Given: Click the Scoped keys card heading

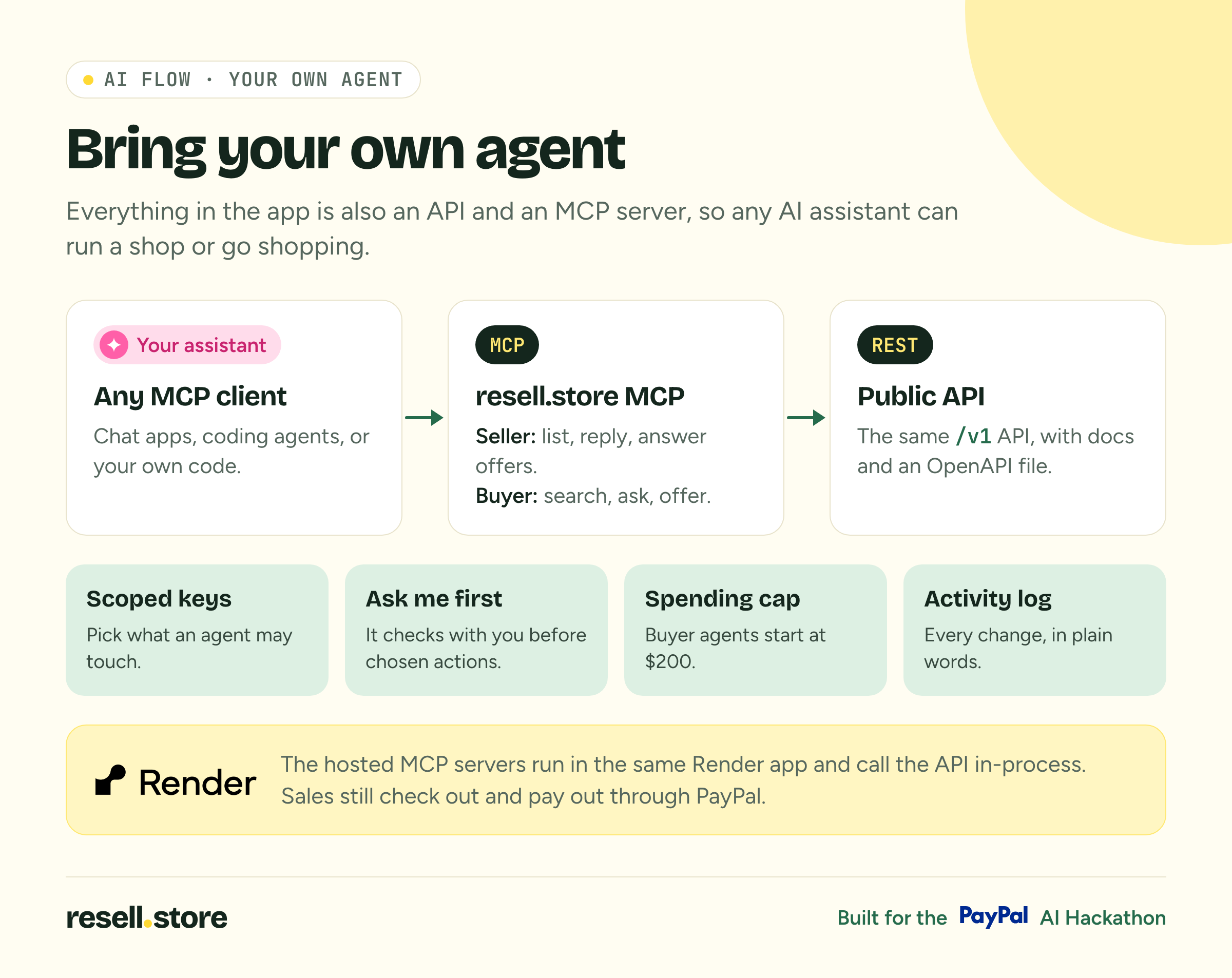Looking at the screenshot, I should [x=159, y=599].
